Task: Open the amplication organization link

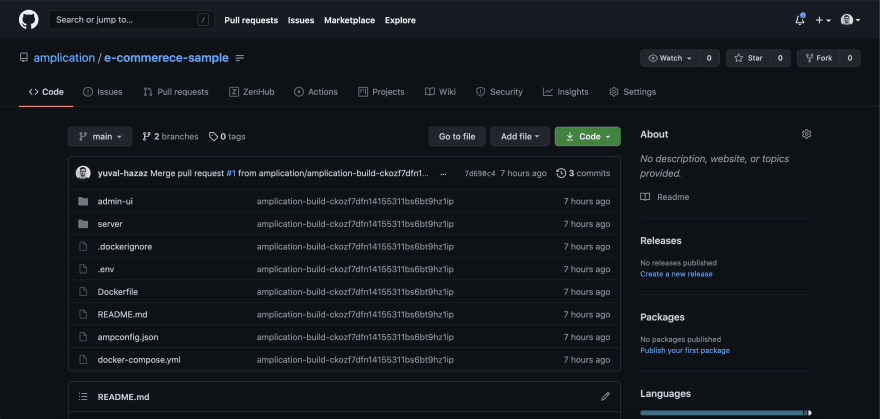Action: (x=64, y=58)
